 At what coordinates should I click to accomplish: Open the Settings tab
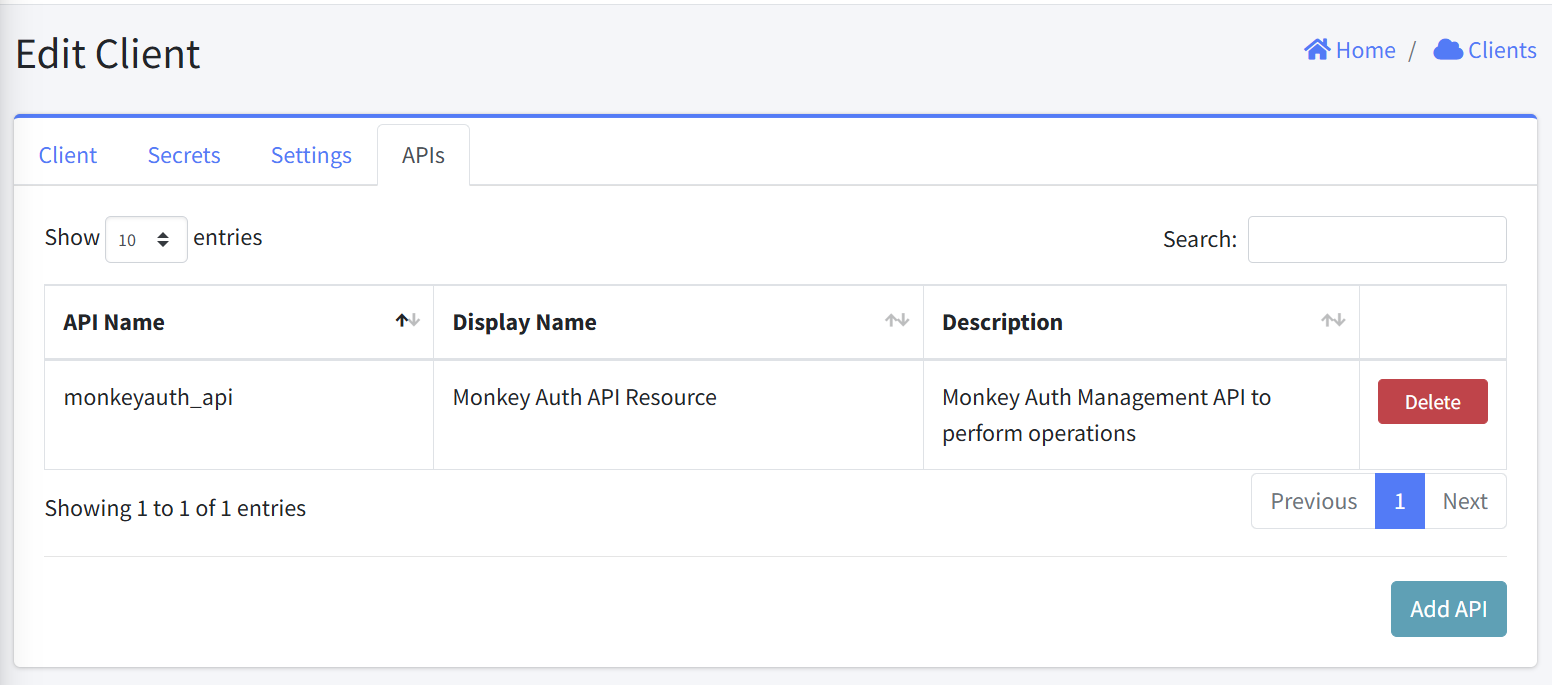click(311, 155)
